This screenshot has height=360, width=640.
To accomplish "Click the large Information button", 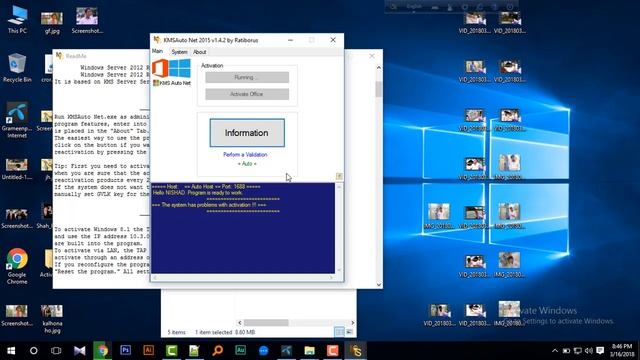I will click(247, 133).
